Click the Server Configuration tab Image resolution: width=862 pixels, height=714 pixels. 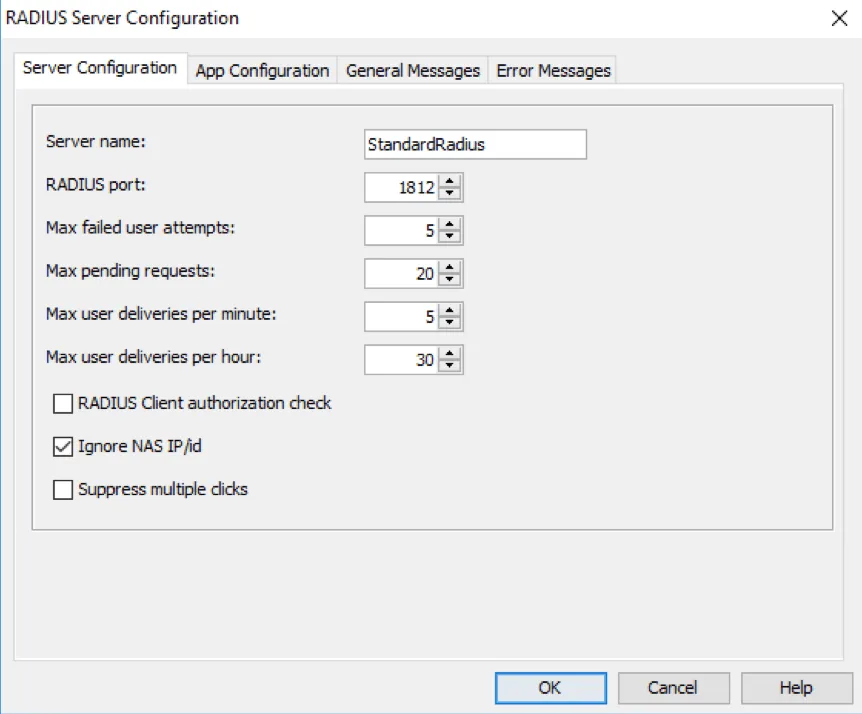click(101, 70)
